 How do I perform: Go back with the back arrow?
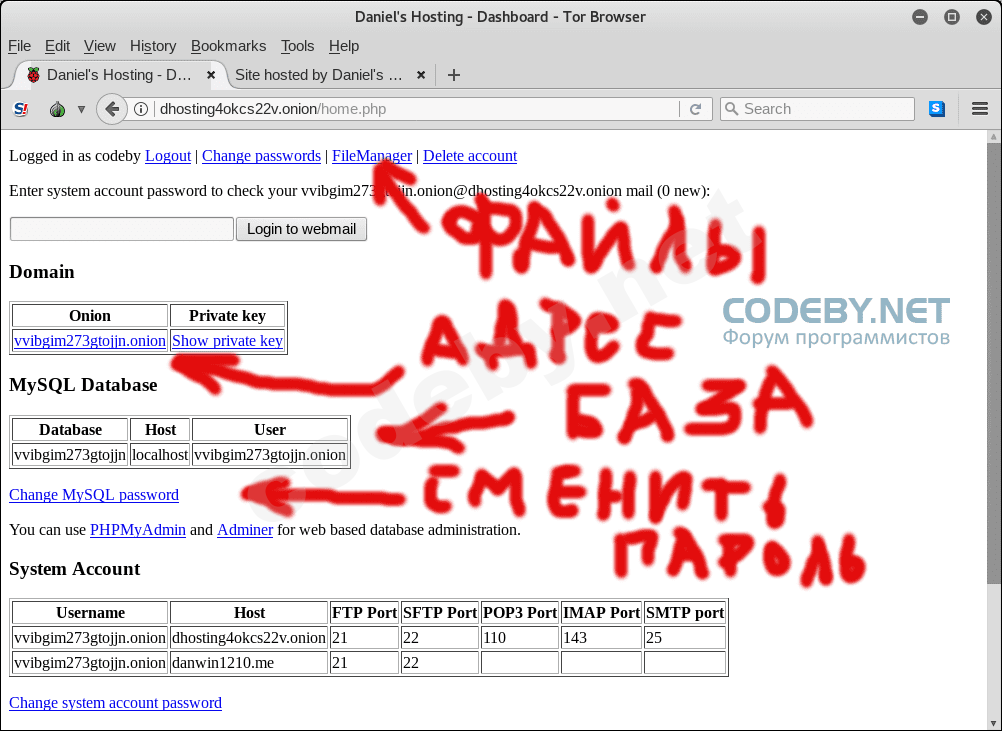pos(112,109)
